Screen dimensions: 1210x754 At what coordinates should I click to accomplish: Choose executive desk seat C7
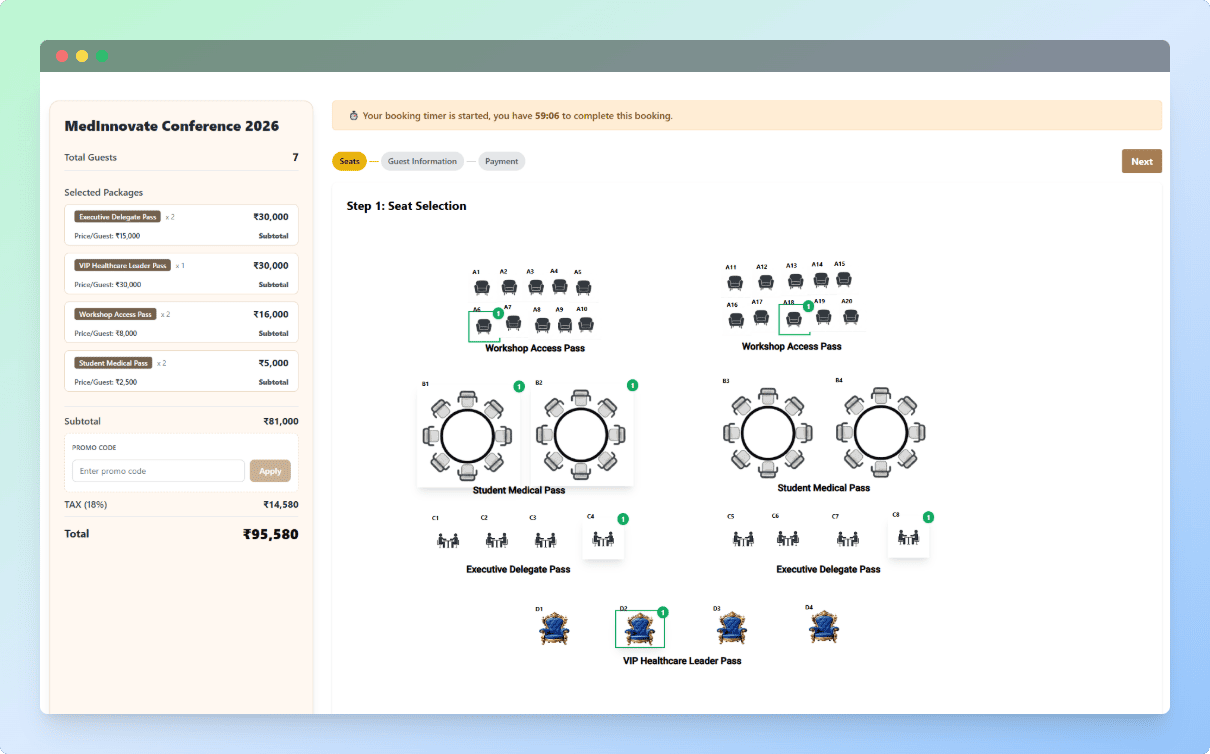tap(848, 538)
